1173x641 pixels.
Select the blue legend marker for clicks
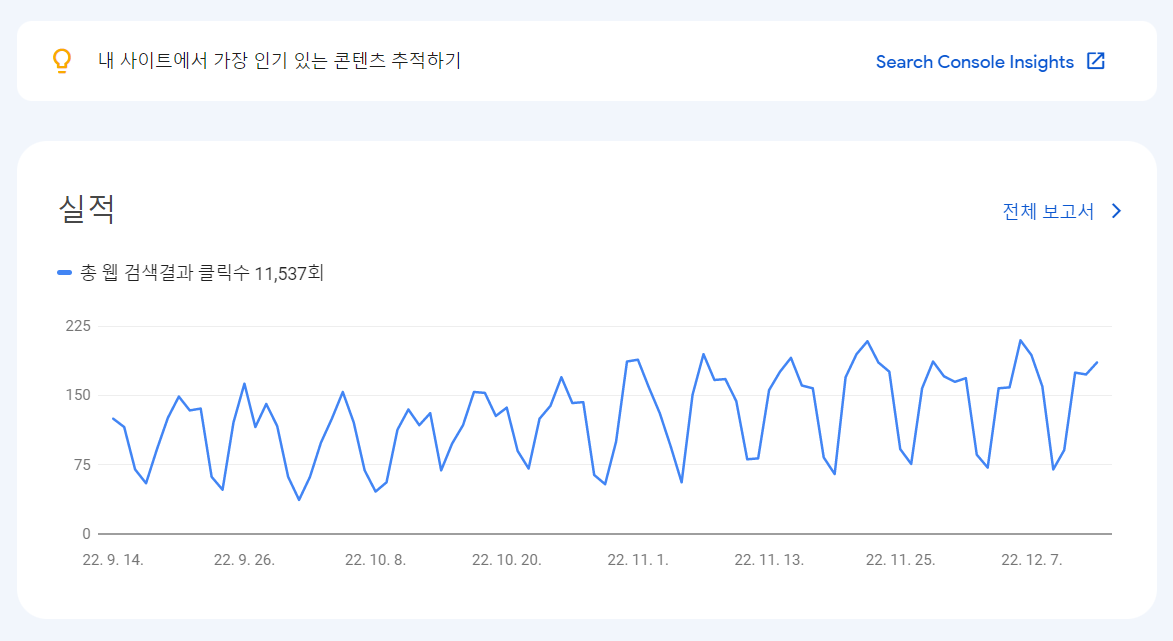63,271
